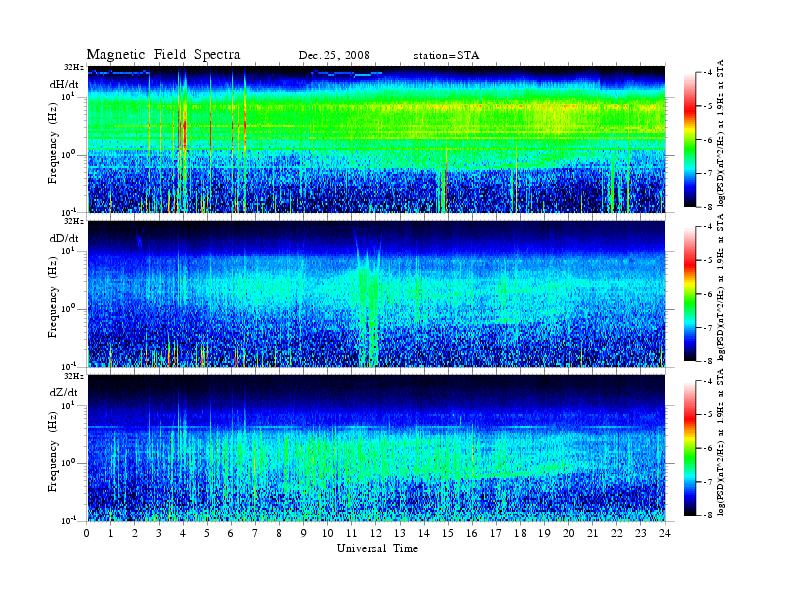Click the '32Hz' label of dZ/dt panel
The image size is (792, 612).
(x=74, y=376)
